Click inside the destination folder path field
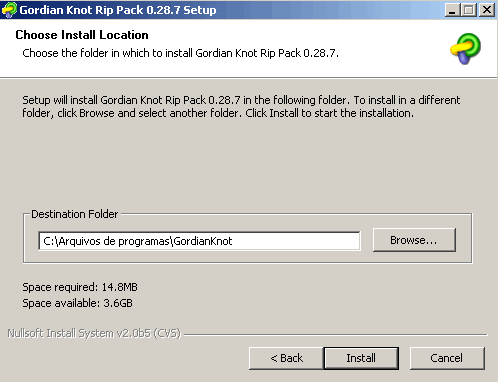 199,241
